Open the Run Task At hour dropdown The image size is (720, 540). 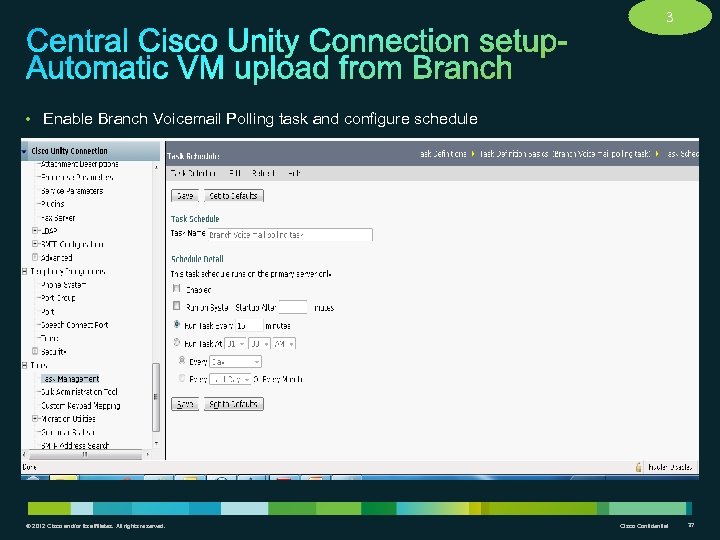click(x=236, y=344)
